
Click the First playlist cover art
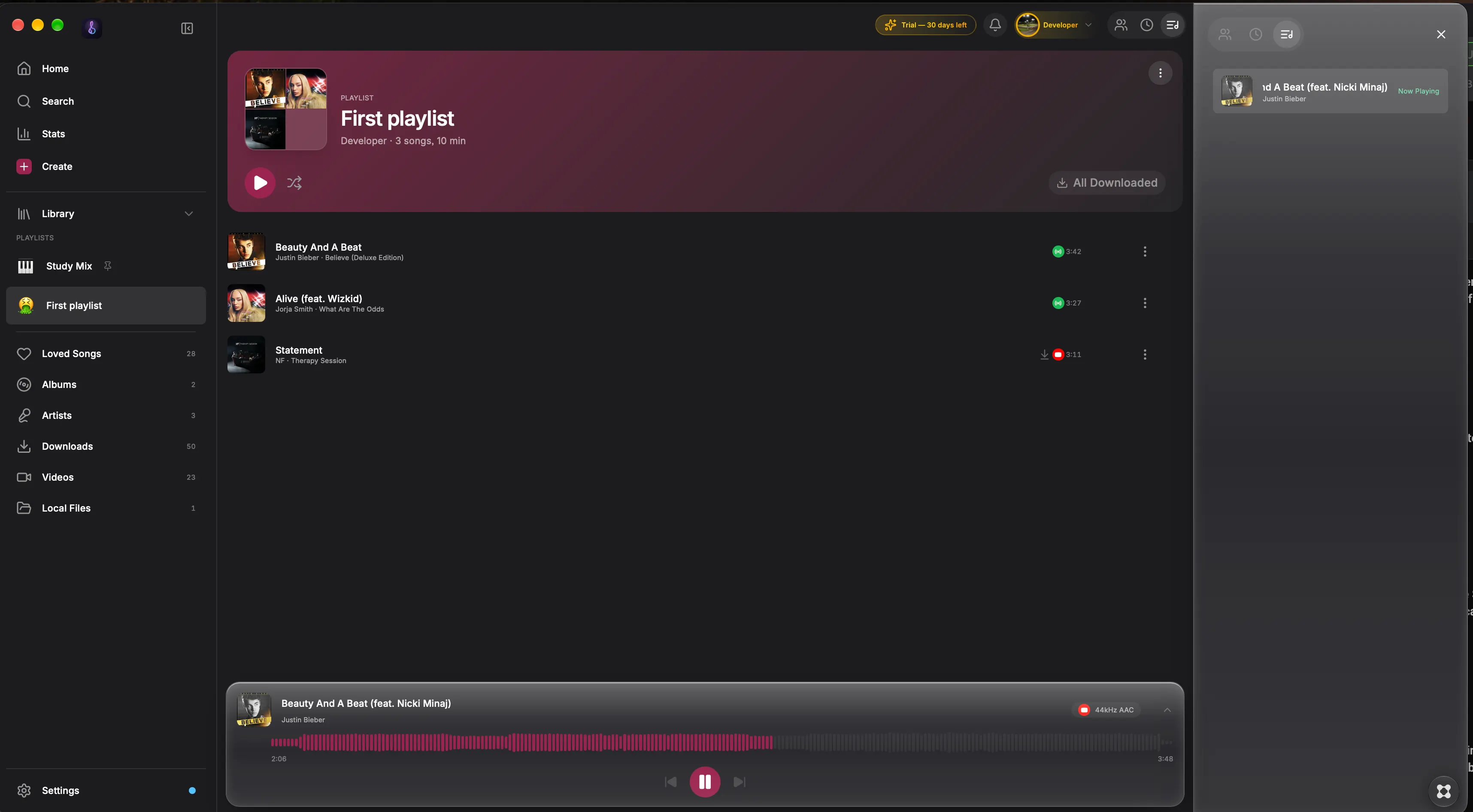coord(286,109)
